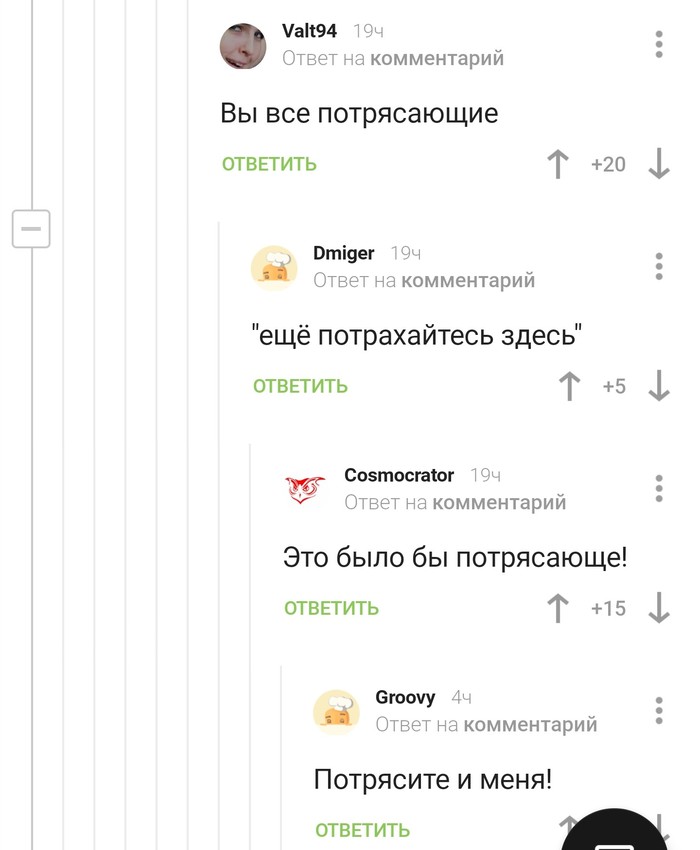This screenshot has width=700, height=850.
Task: Collapse the comment thread with minus button
Action: (x=31, y=230)
